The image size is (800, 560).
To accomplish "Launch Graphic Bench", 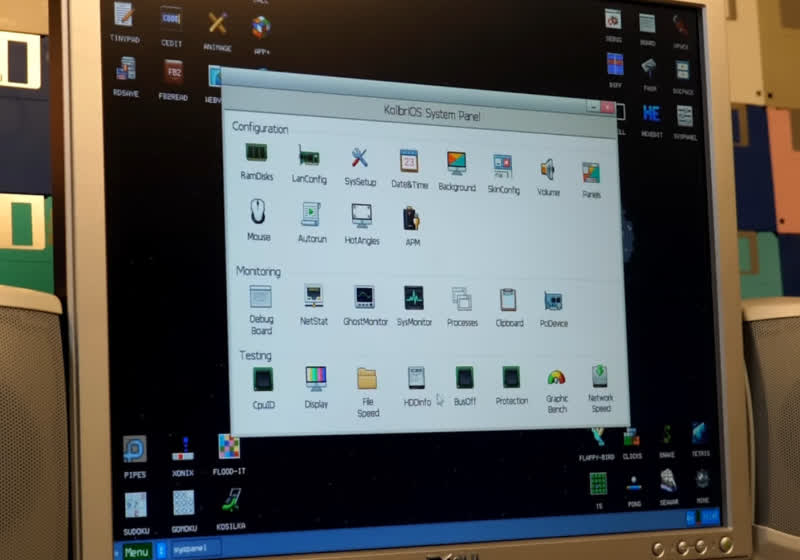I will click(x=556, y=391).
